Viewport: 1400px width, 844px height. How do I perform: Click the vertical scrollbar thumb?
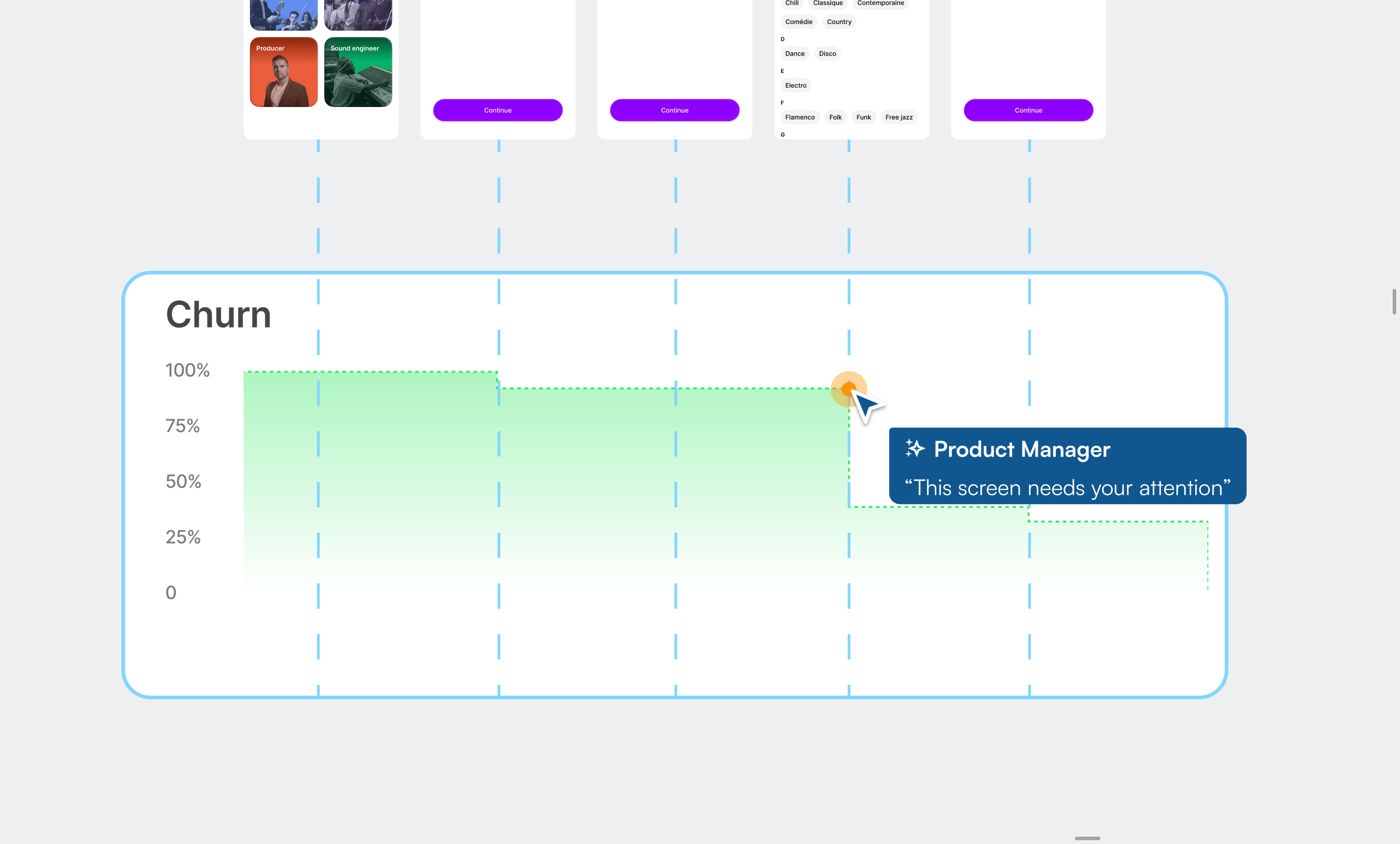point(1394,301)
